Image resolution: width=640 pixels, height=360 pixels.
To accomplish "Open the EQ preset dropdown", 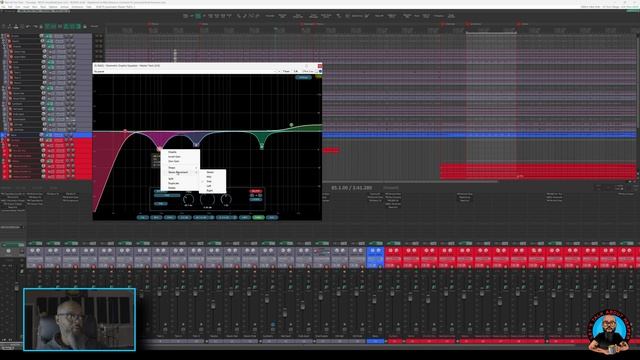I will (184, 71).
